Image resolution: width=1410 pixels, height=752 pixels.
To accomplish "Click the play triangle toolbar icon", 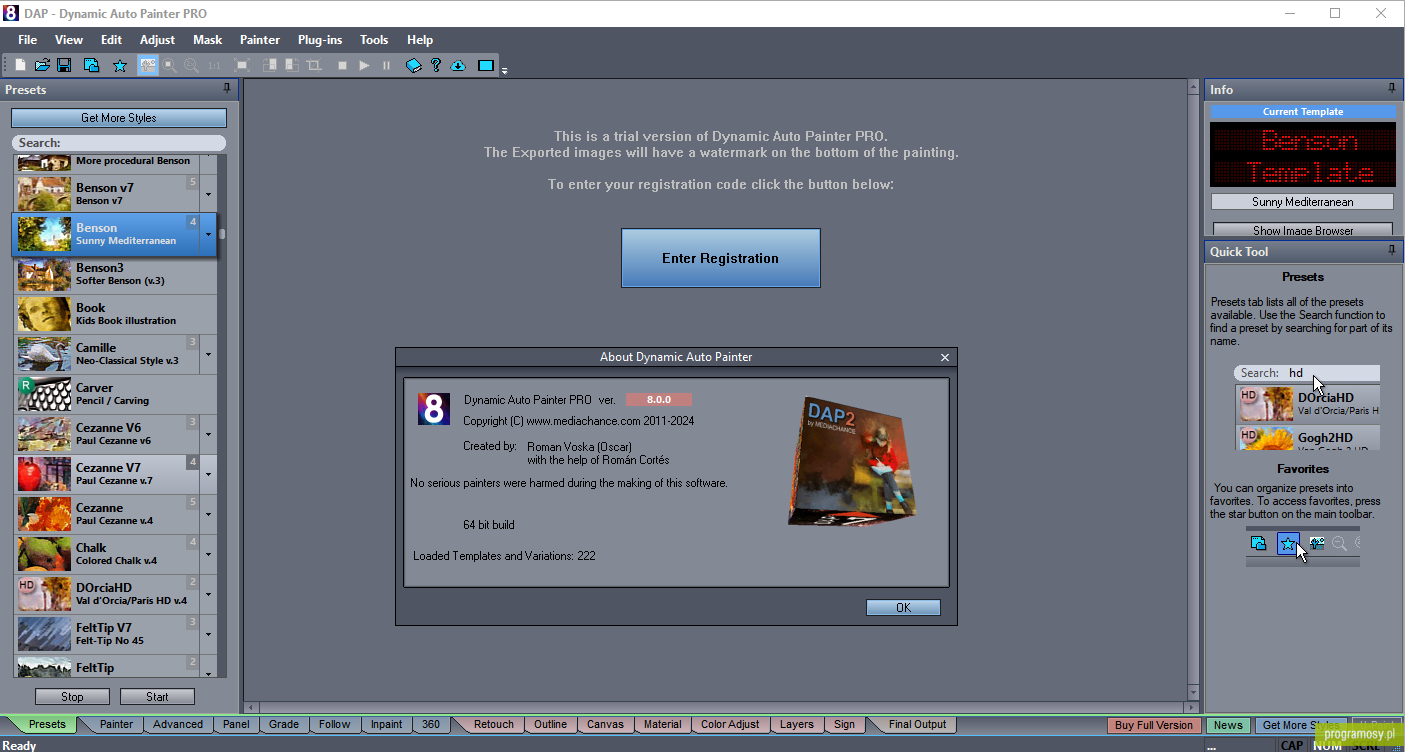I will point(364,65).
